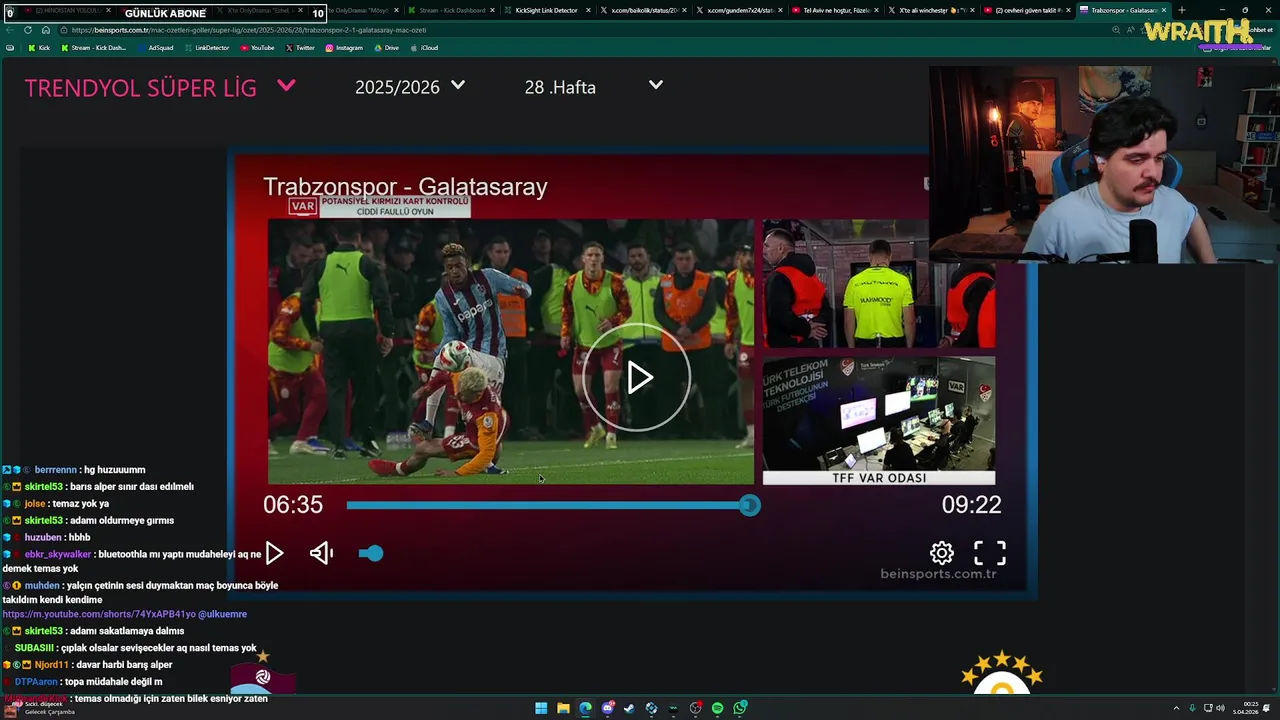The image size is (1280, 720).
Task: Switch to cevheri güven taklit tab
Action: (x=1027, y=10)
